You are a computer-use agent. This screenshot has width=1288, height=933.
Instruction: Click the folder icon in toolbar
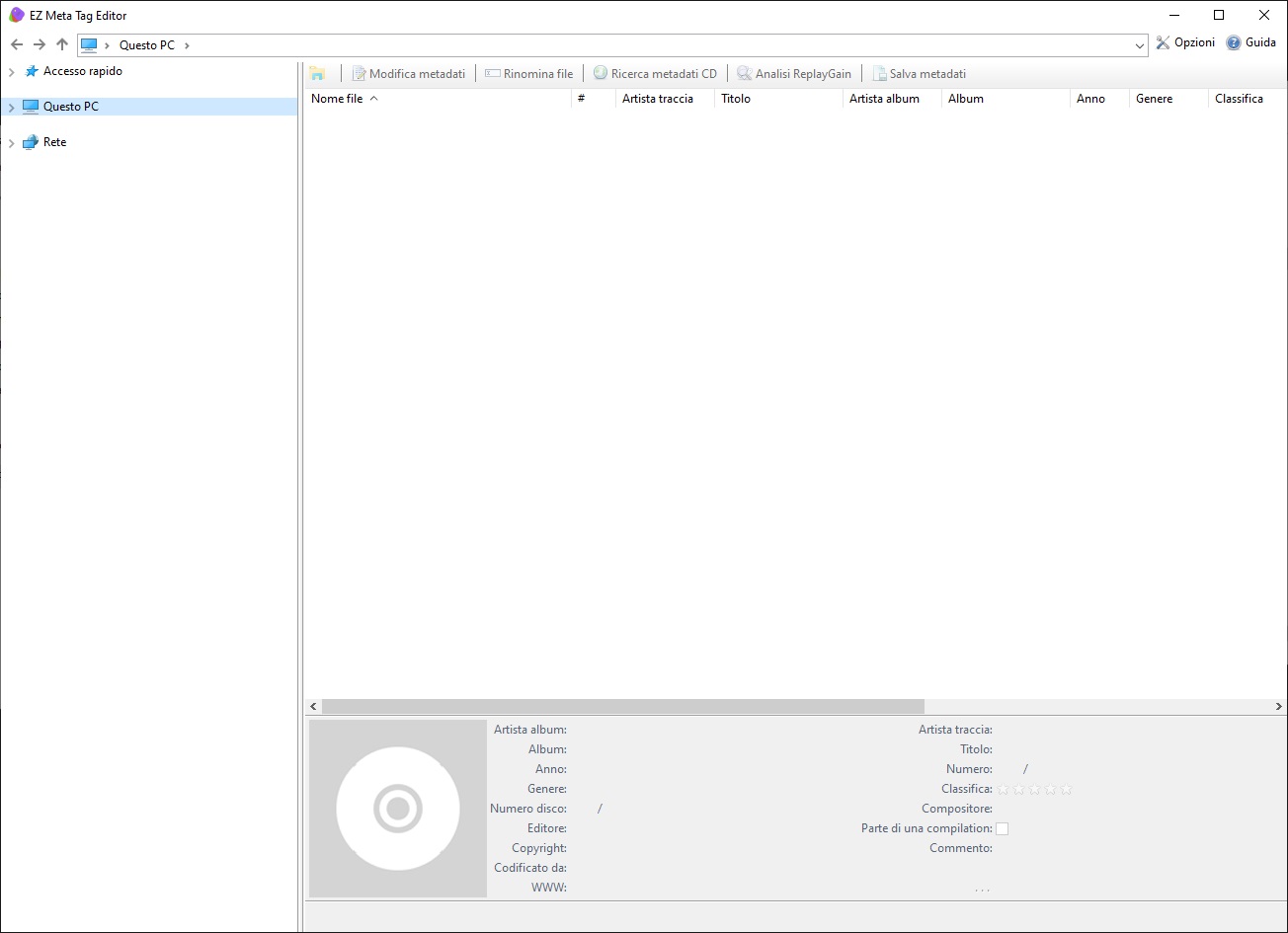coord(317,74)
